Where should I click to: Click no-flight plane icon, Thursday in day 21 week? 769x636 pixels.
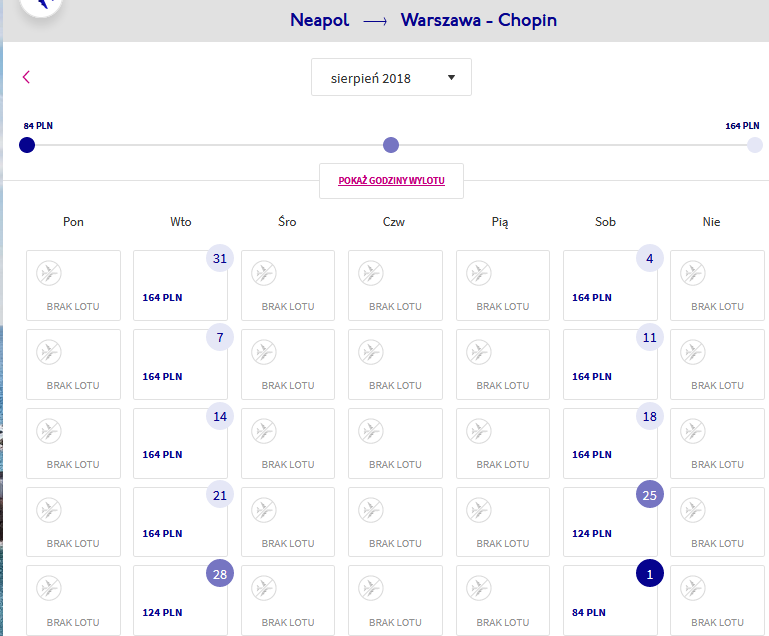[x=371, y=510]
